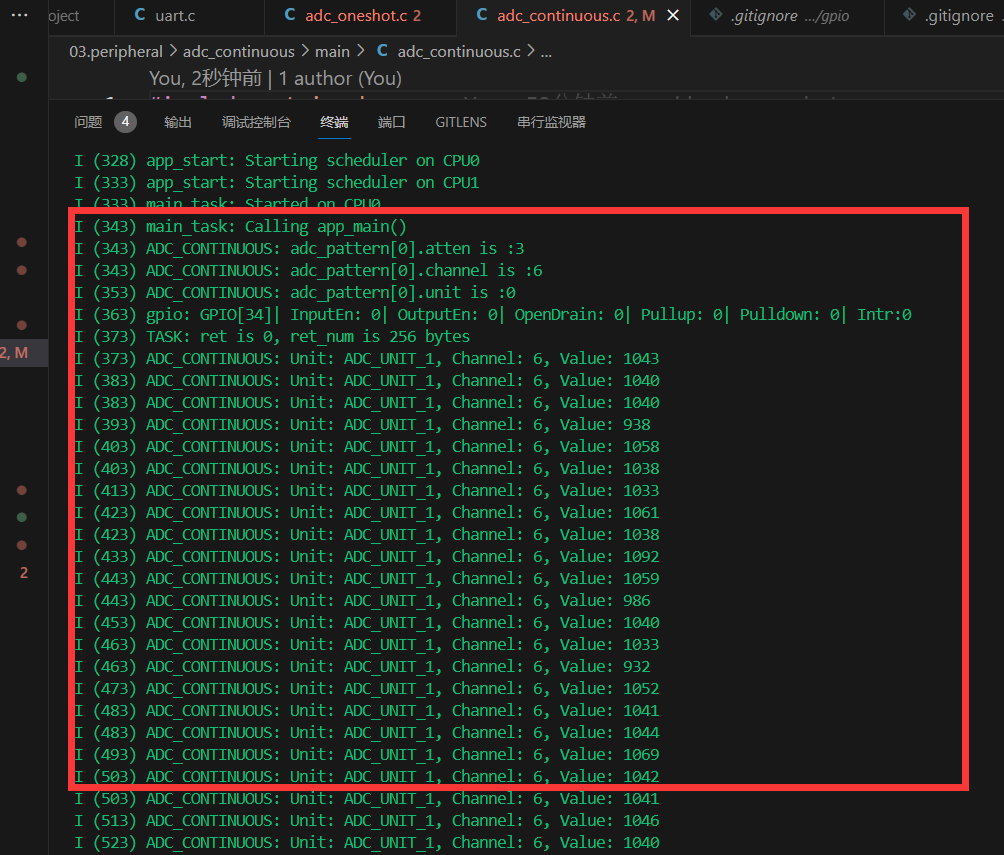Click the problems count badge showing 4
The height and width of the screenshot is (855, 1004).
pyautogui.click(x=125, y=122)
